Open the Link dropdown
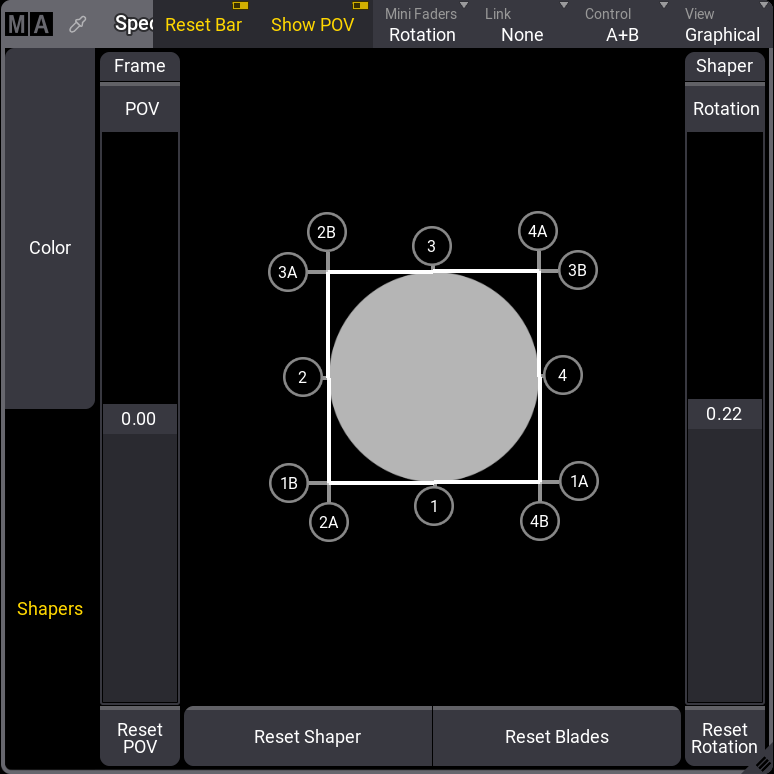This screenshot has width=774, height=774. tap(522, 24)
